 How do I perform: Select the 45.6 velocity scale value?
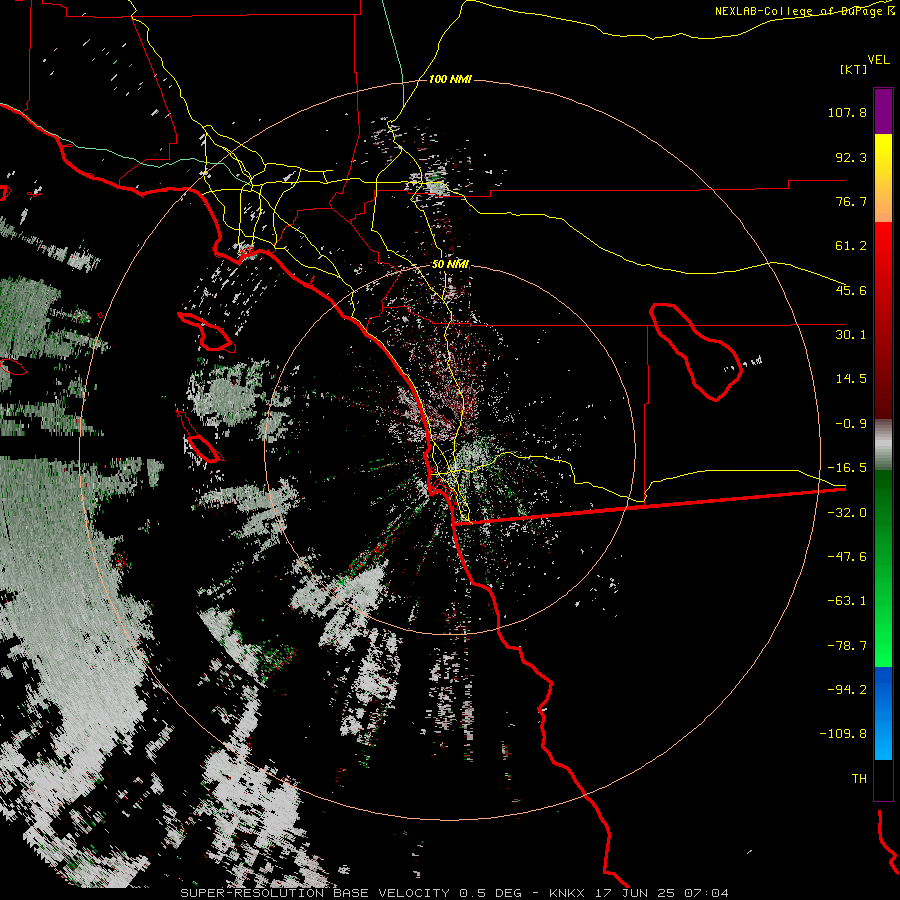pos(851,290)
